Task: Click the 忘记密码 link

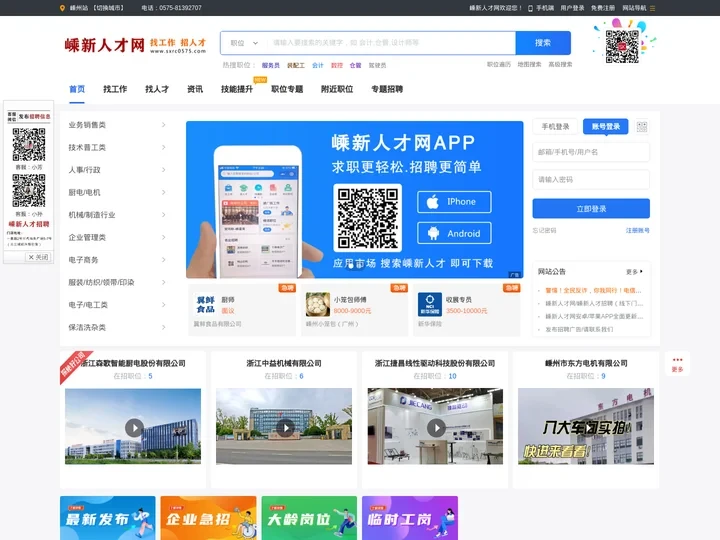Action: point(544,231)
